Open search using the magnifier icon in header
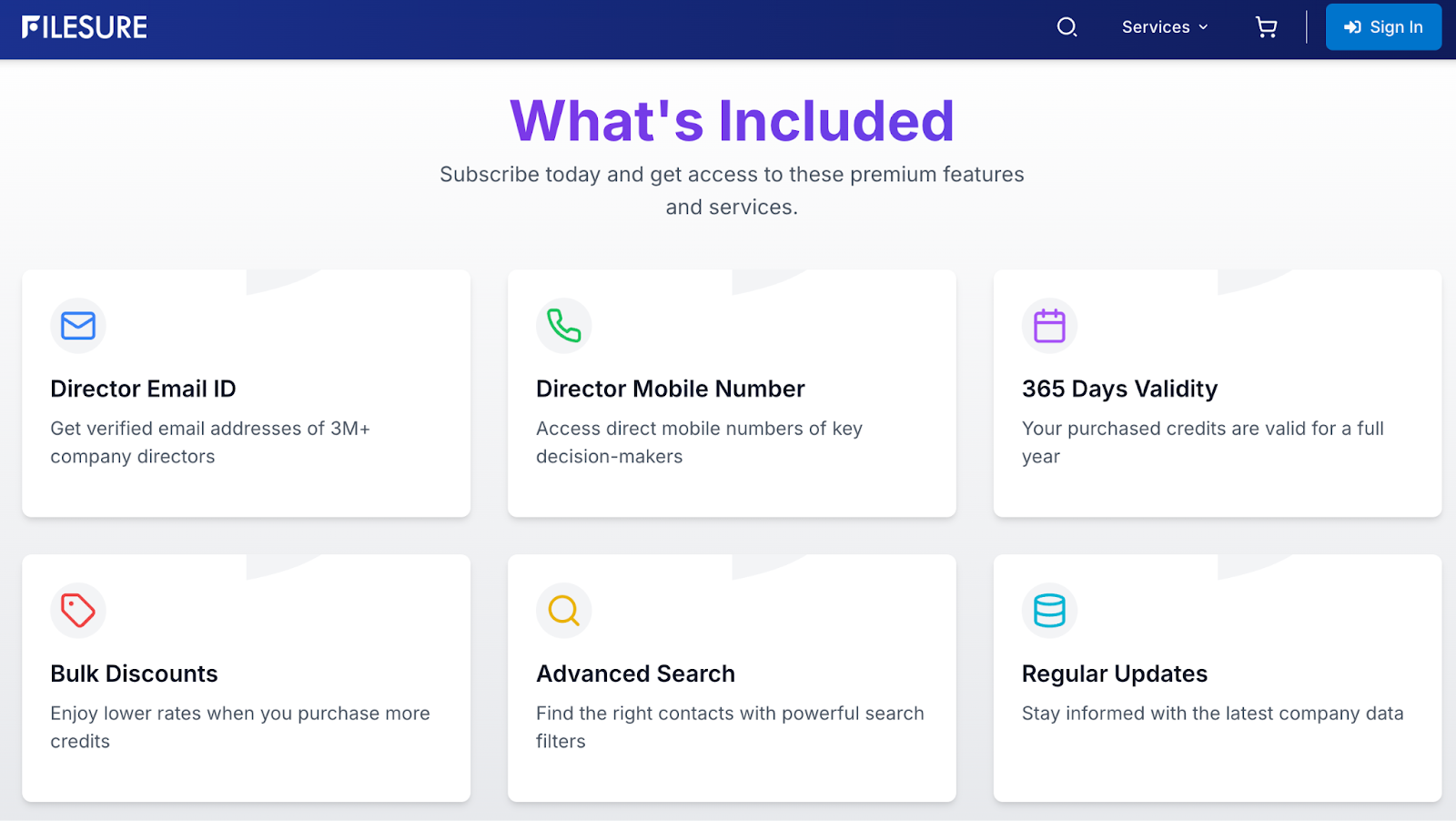The image size is (1456, 821). pos(1067,27)
